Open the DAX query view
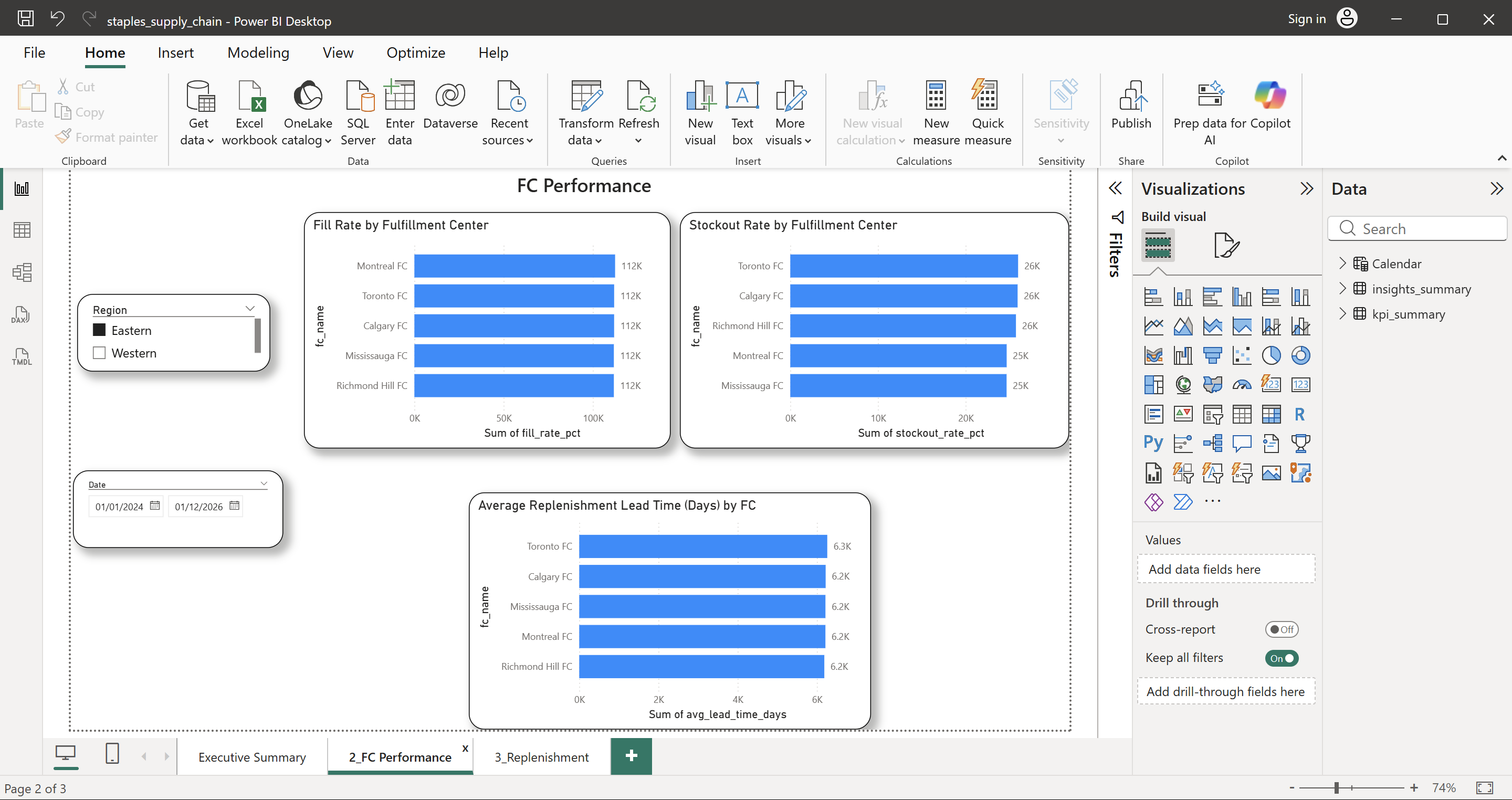Image resolution: width=1512 pixels, height=800 pixels. (x=20, y=314)
